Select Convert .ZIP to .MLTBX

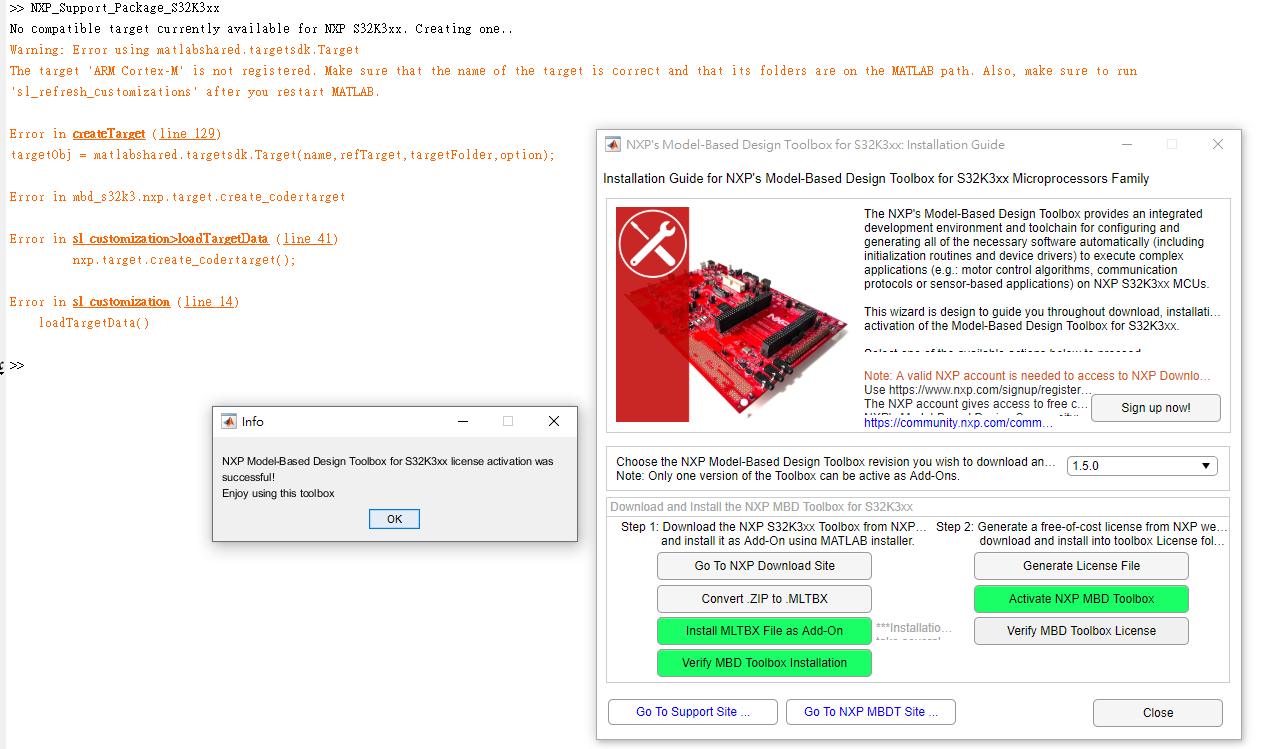pyautogui.click(x=764, y=598)
